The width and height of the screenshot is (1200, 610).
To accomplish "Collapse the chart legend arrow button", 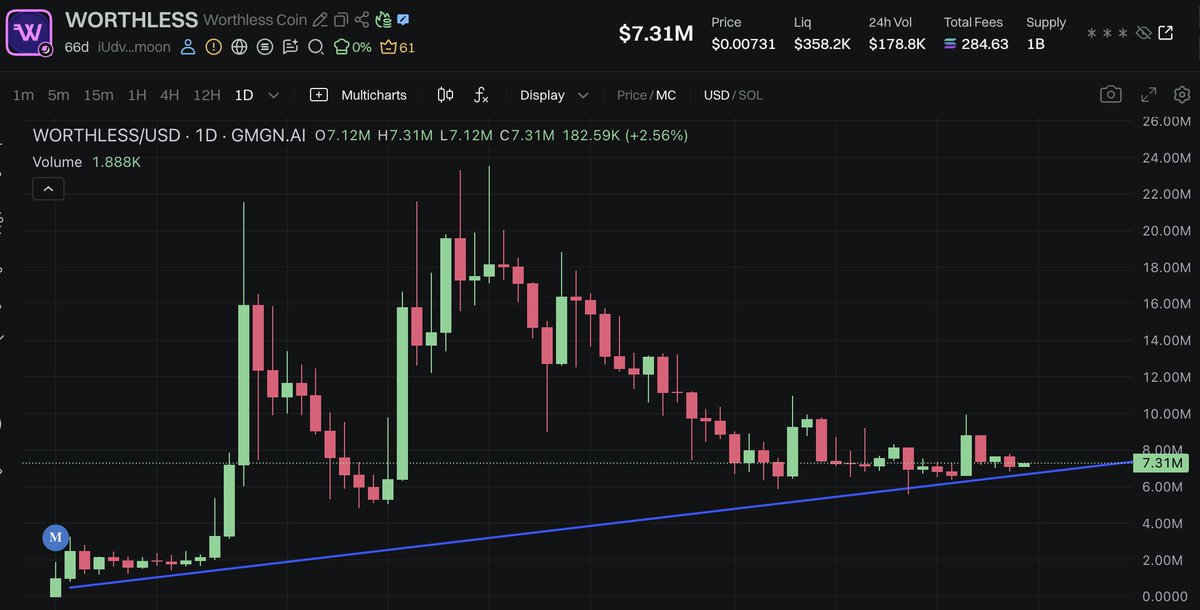I will pyautogui.click(x=48, y=188).
